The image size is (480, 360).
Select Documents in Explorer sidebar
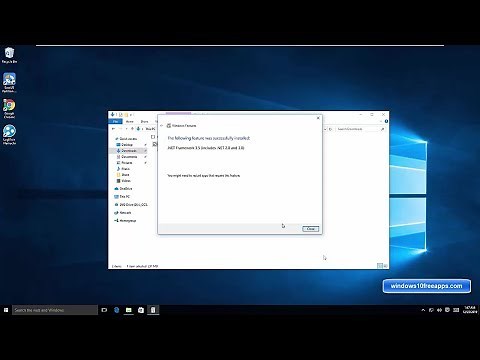tap(127, 157)
